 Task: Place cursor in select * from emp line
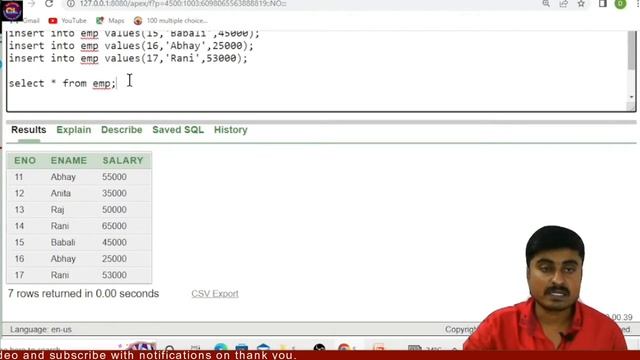[62, 83]
